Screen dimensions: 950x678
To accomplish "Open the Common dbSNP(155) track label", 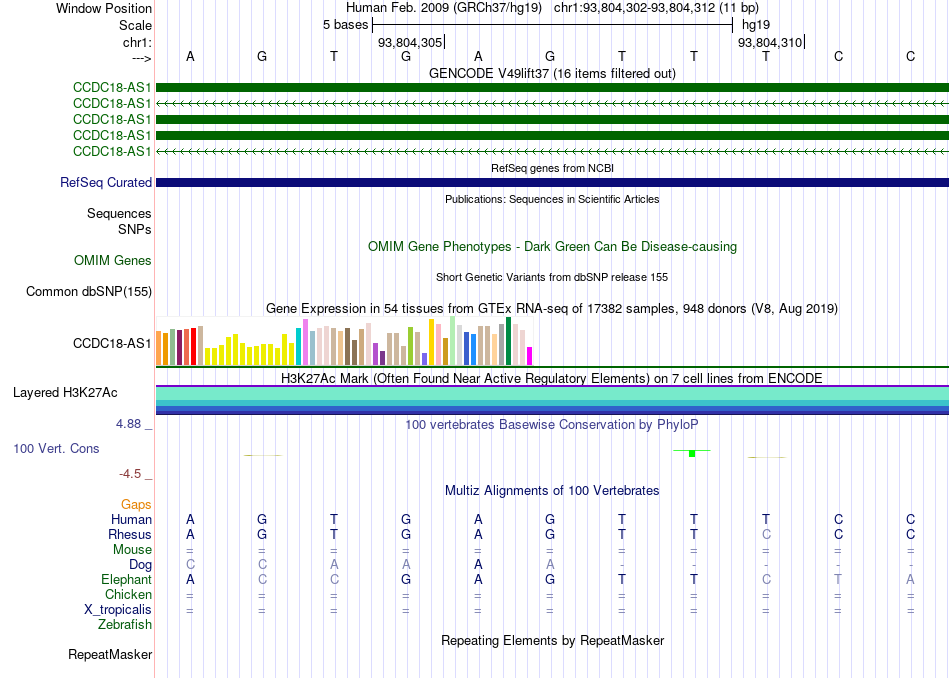I will pos(88,291).
